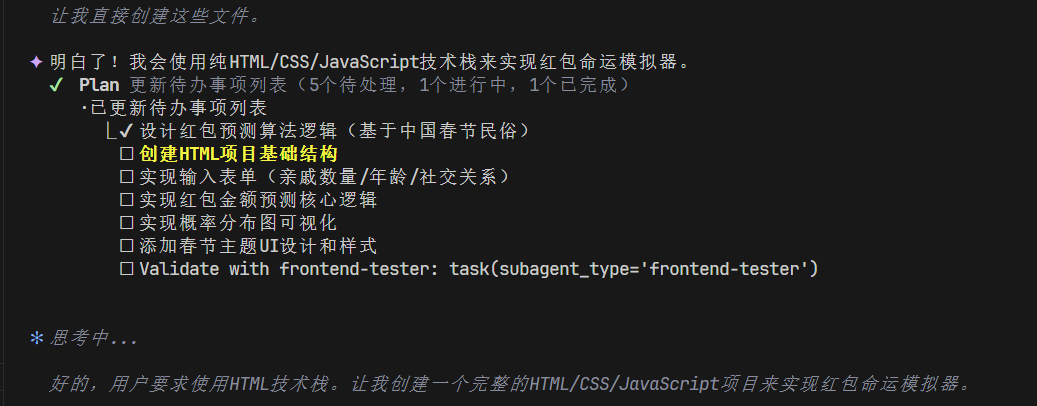
Task: Tick the checkbox for Validate with frontend-tester
Action: tap(126, 268)
